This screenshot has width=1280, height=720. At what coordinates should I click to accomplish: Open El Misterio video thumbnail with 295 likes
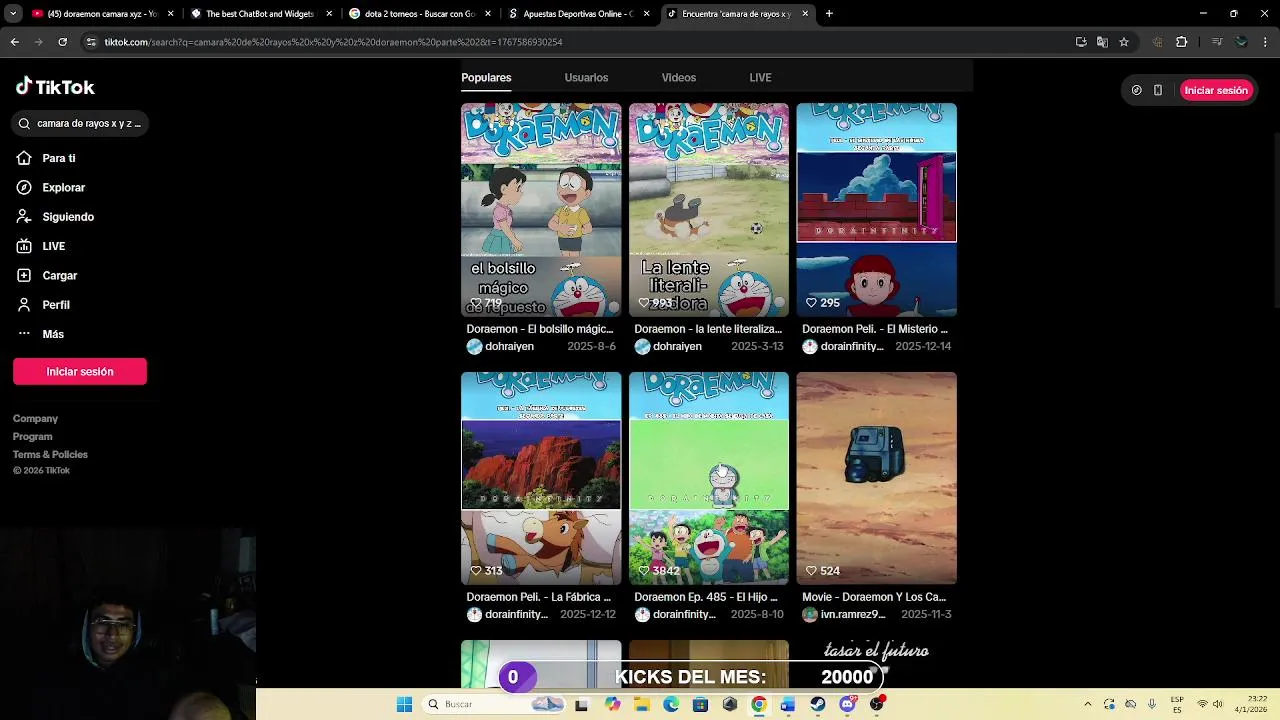click(877, 210)
